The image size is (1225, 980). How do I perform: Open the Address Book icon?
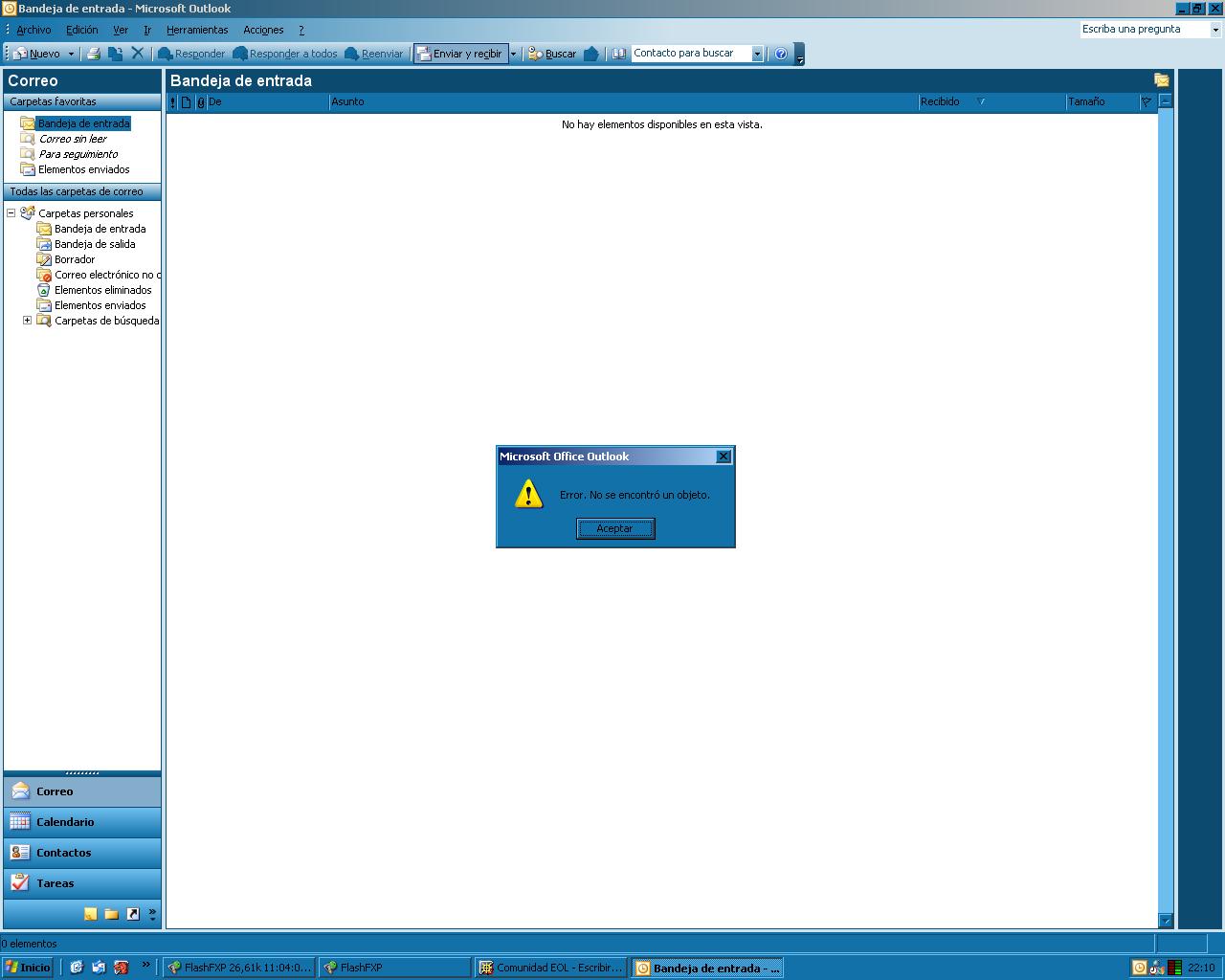click(619, 54)
